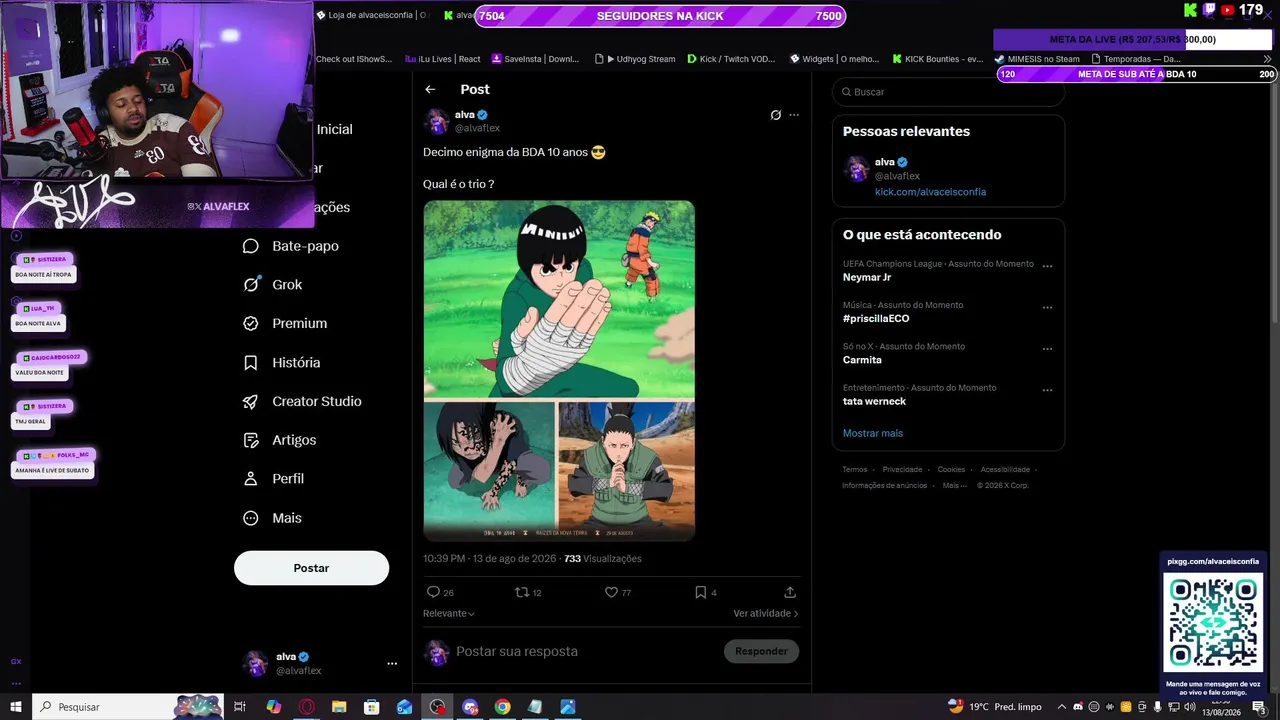Open the Grok icon beside post options

click(x=775, y=115)
